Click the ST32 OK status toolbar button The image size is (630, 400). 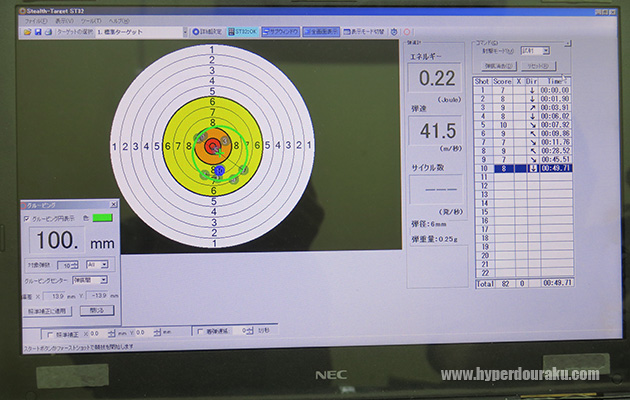[242, 32]
